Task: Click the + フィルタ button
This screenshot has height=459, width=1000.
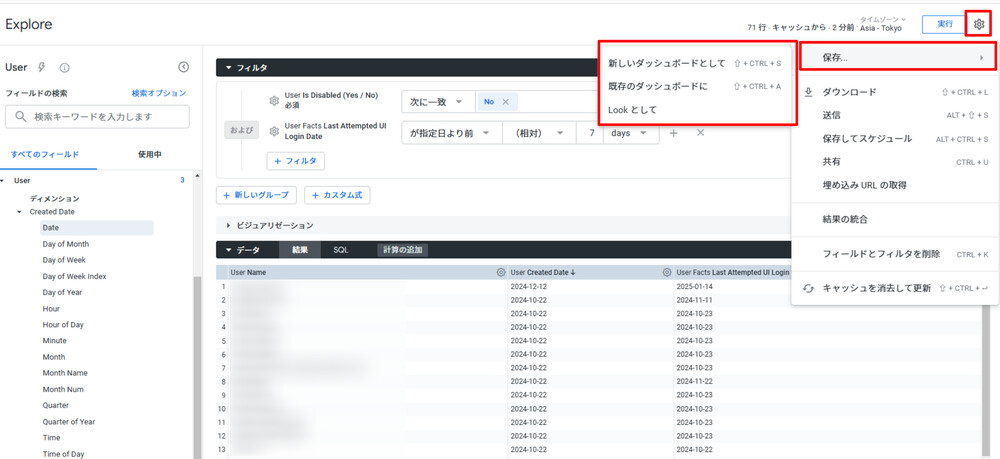Action: (x=295, y=161)
